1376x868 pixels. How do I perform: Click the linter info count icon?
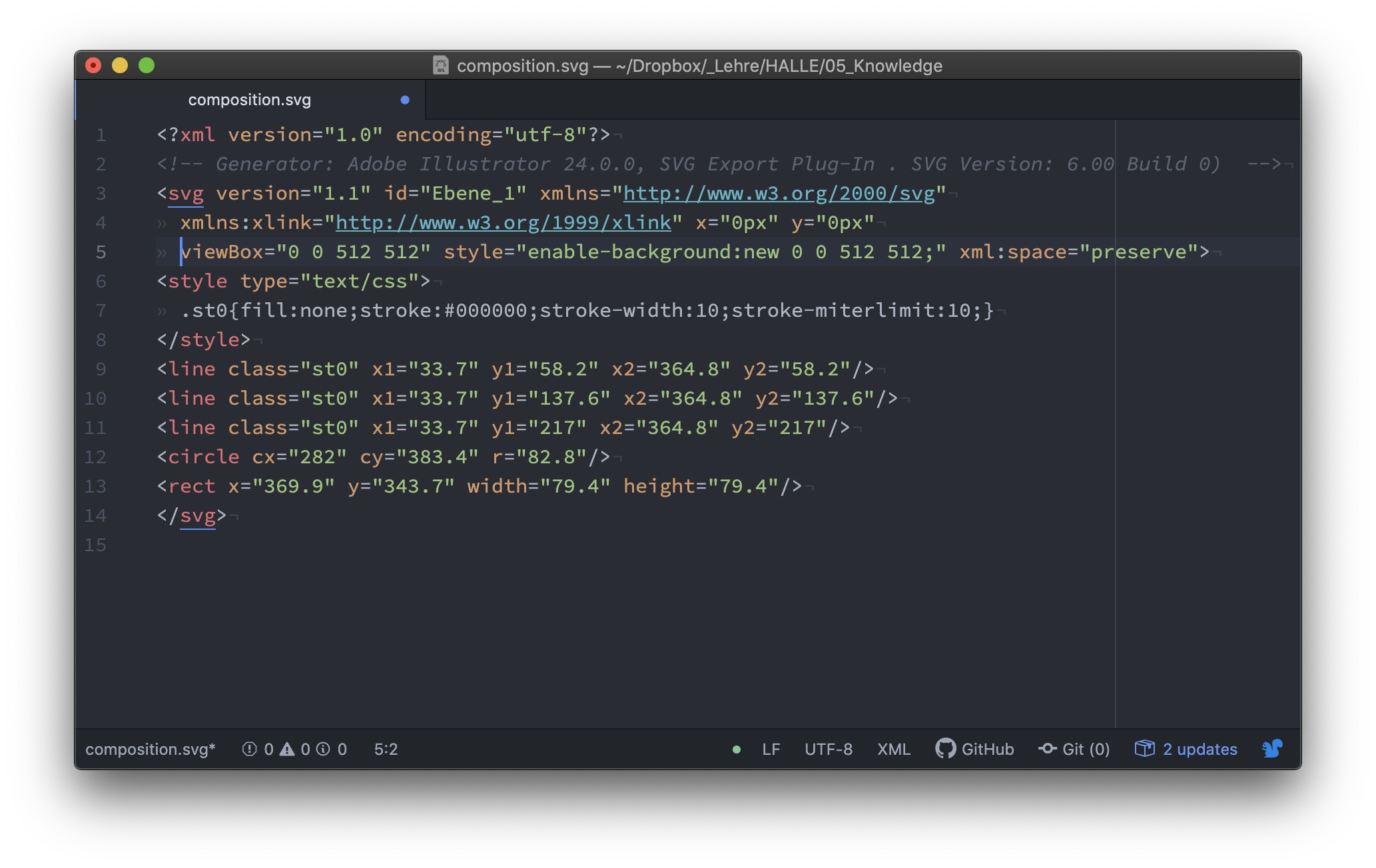(323, 749)
